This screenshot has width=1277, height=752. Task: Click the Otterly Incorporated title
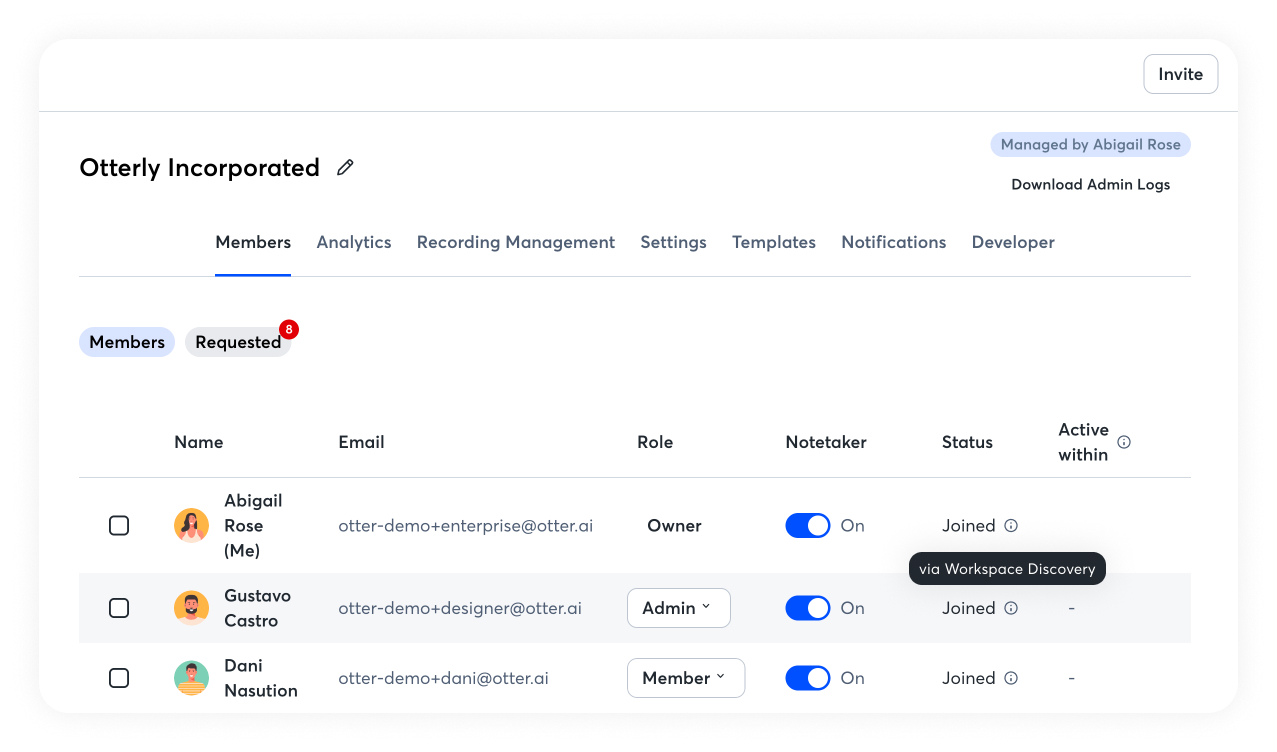200,168
